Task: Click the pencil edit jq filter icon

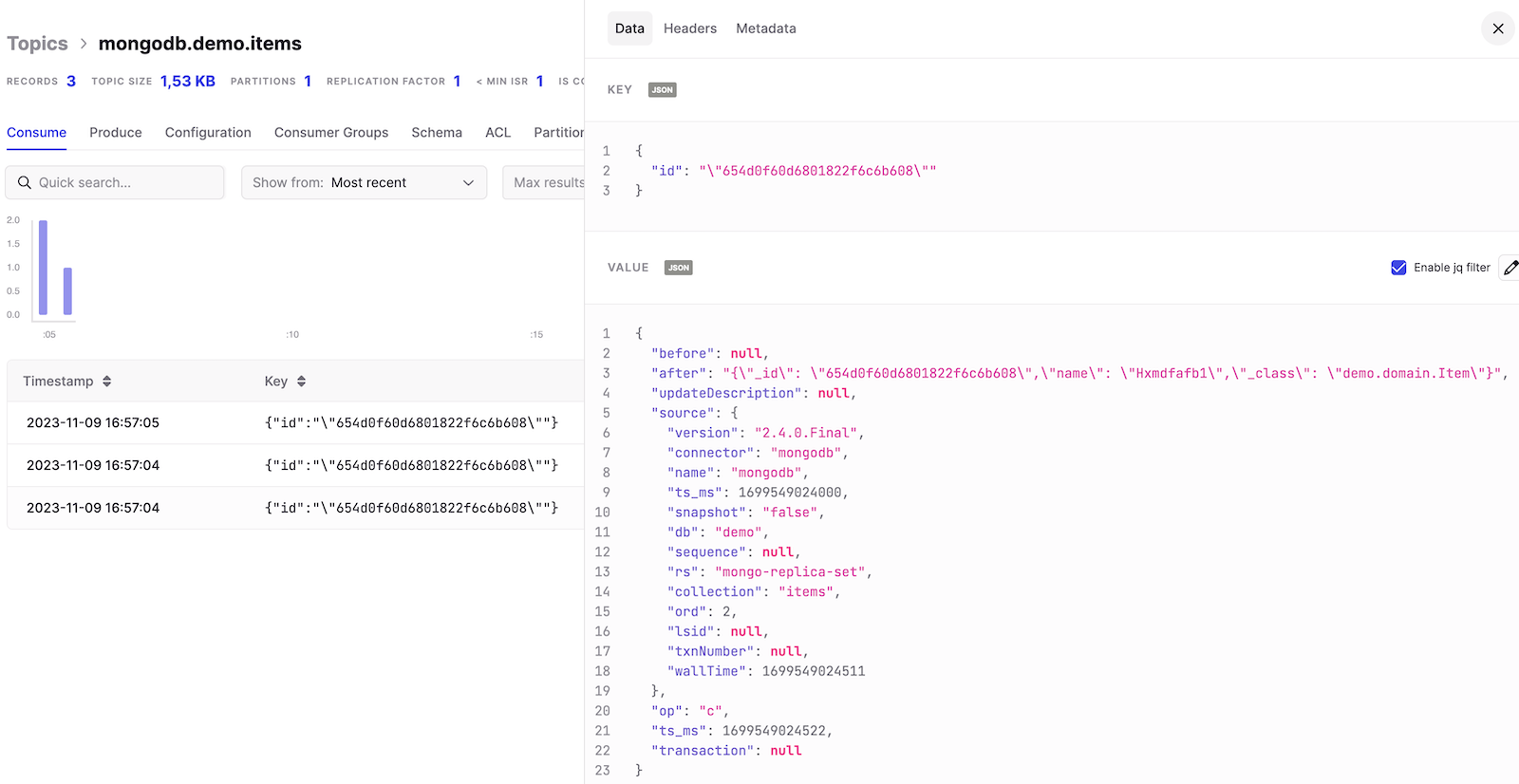Action: pos(1510,268)
